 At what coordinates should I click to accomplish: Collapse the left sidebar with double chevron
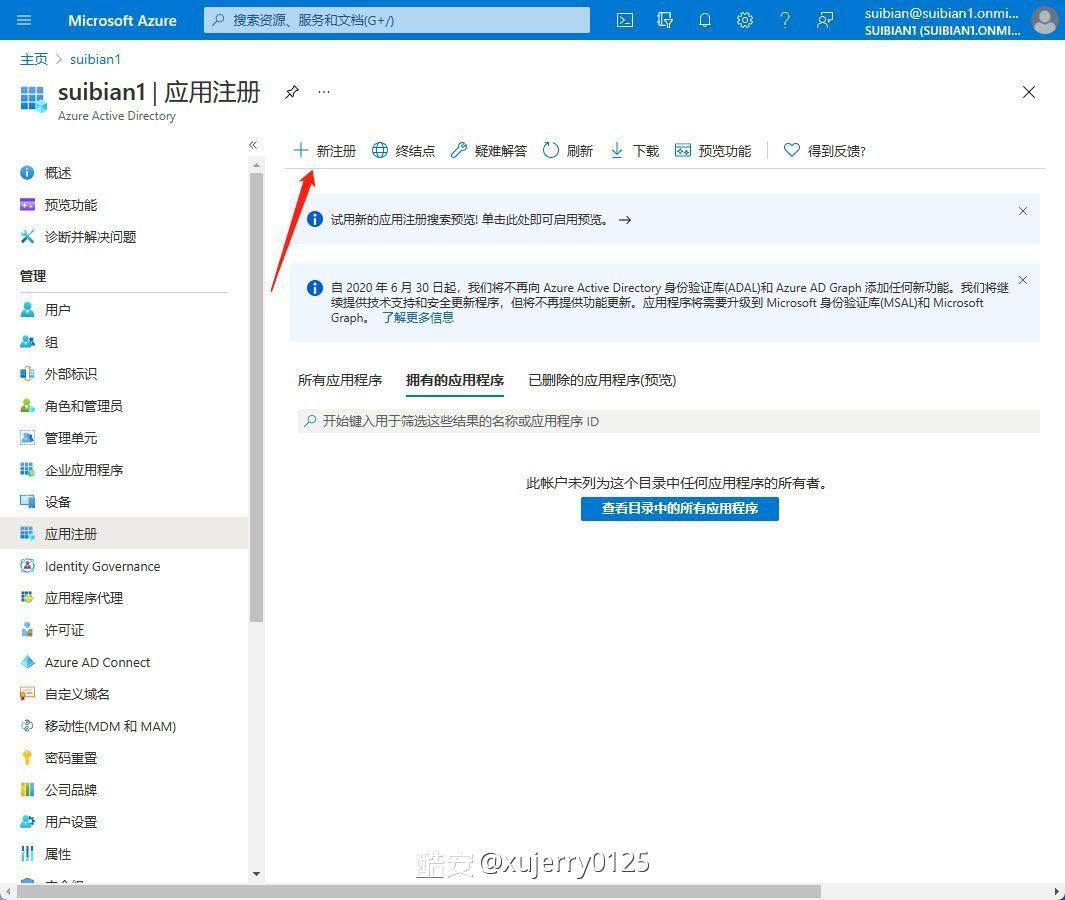253,145
